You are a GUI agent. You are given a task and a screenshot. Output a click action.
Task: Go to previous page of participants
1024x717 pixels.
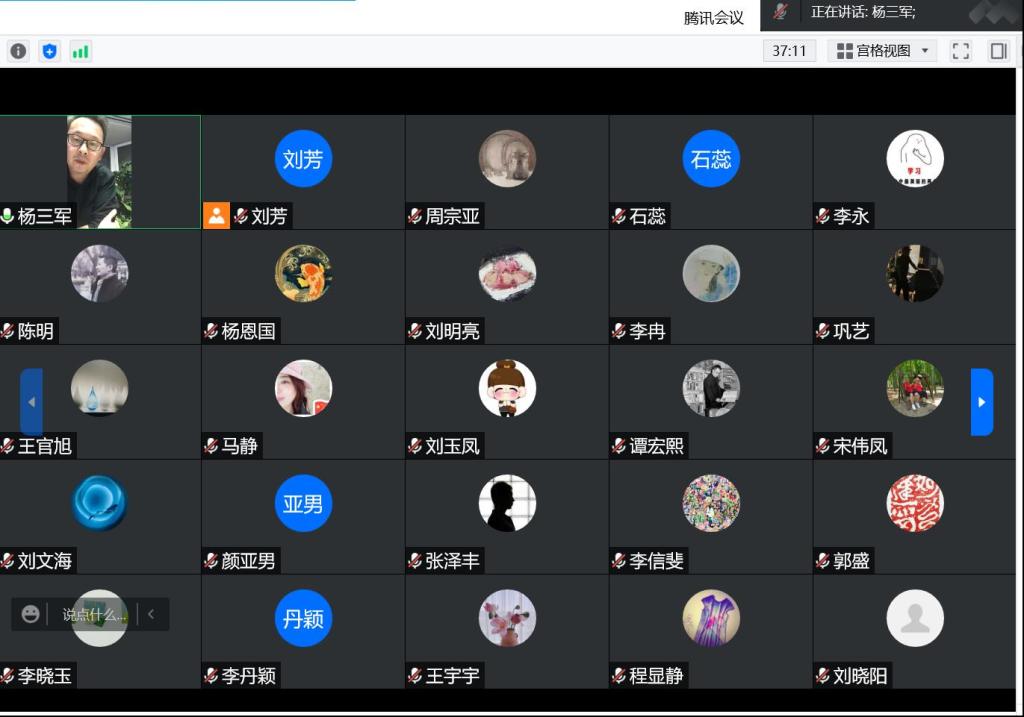31,402
